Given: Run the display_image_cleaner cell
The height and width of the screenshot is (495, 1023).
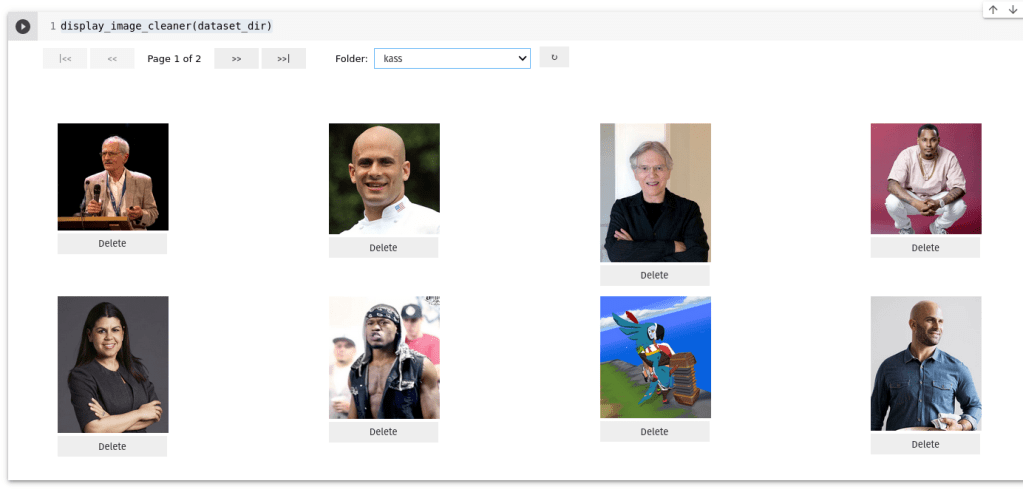Looking at the screenshot, I should [23, 27].
